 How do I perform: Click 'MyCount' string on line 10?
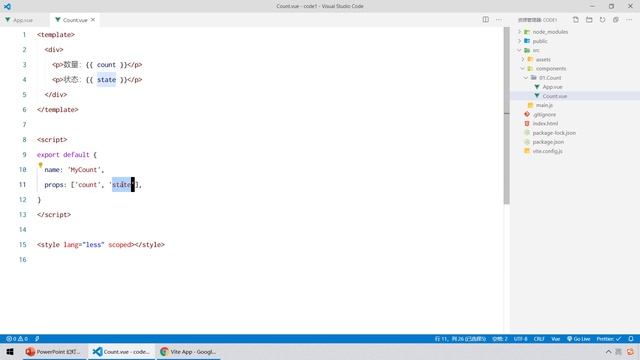point(83,169)
